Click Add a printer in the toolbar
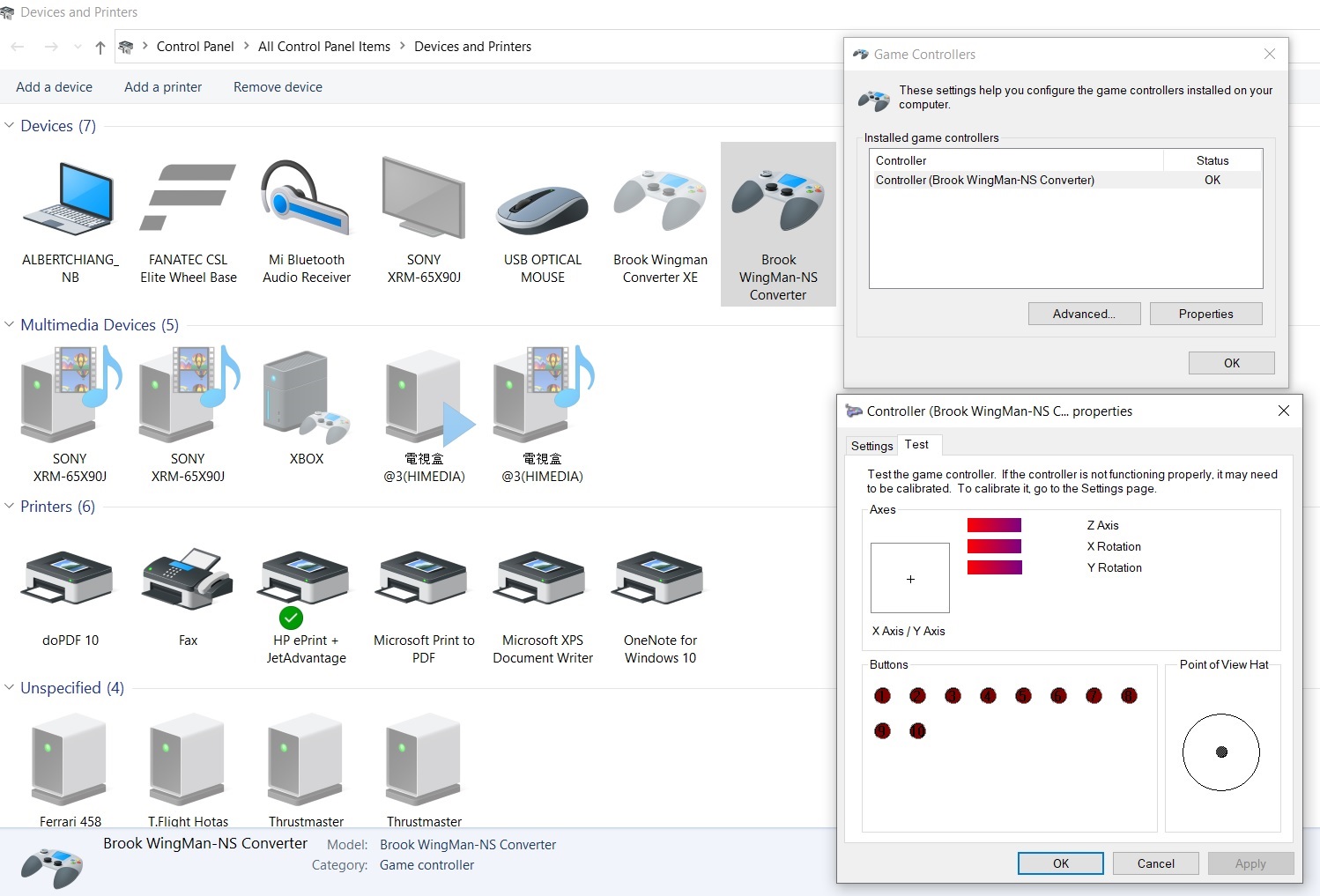 [x=163, y=87]
